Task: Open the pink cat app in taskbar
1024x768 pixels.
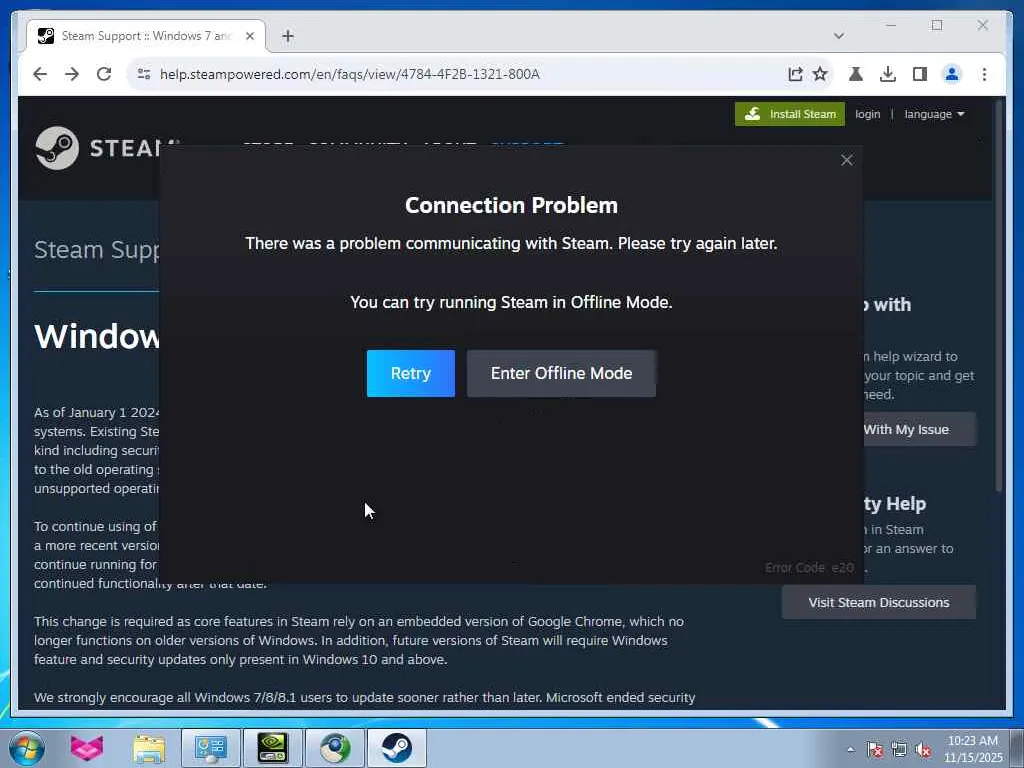Action: (x=86, y=748)
